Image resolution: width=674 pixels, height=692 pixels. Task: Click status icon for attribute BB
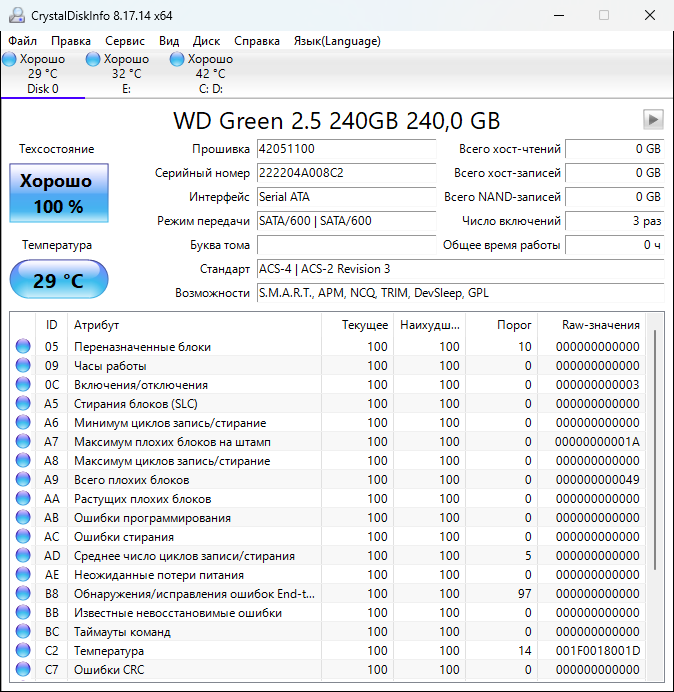pos(23,612)
